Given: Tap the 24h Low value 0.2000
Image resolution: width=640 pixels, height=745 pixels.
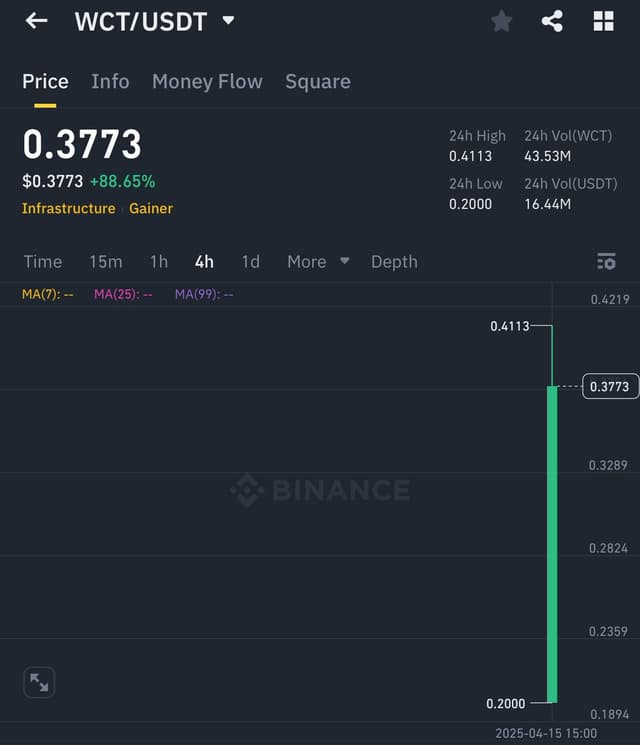Looking at the screenshot, I should tap(470, 204).
